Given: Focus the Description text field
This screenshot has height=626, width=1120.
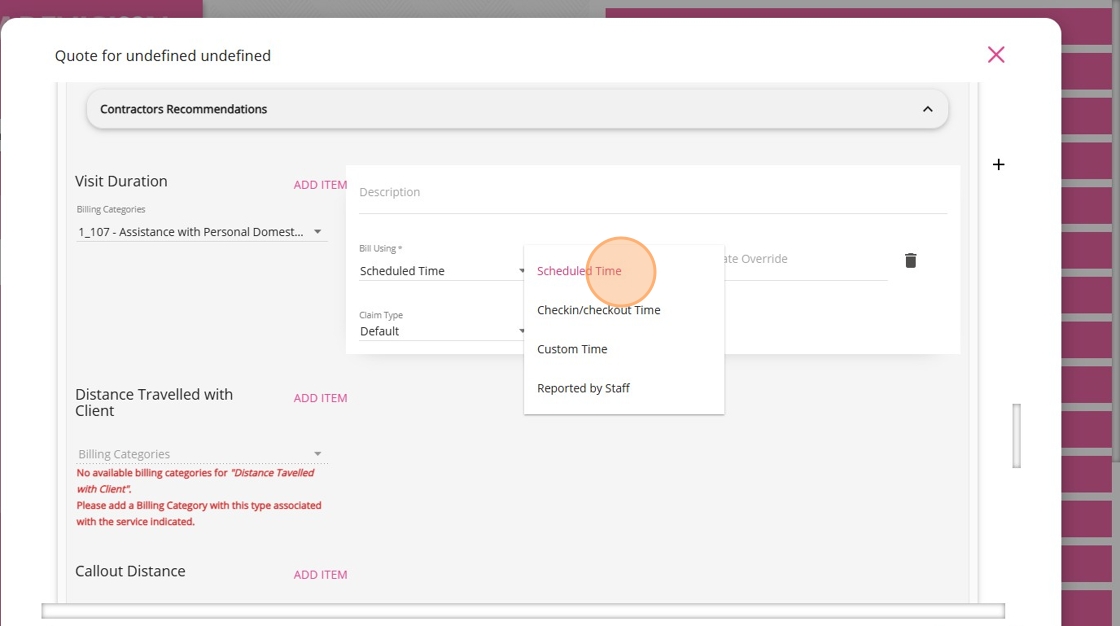Looking at the screenshot, I should coord(653,193).
